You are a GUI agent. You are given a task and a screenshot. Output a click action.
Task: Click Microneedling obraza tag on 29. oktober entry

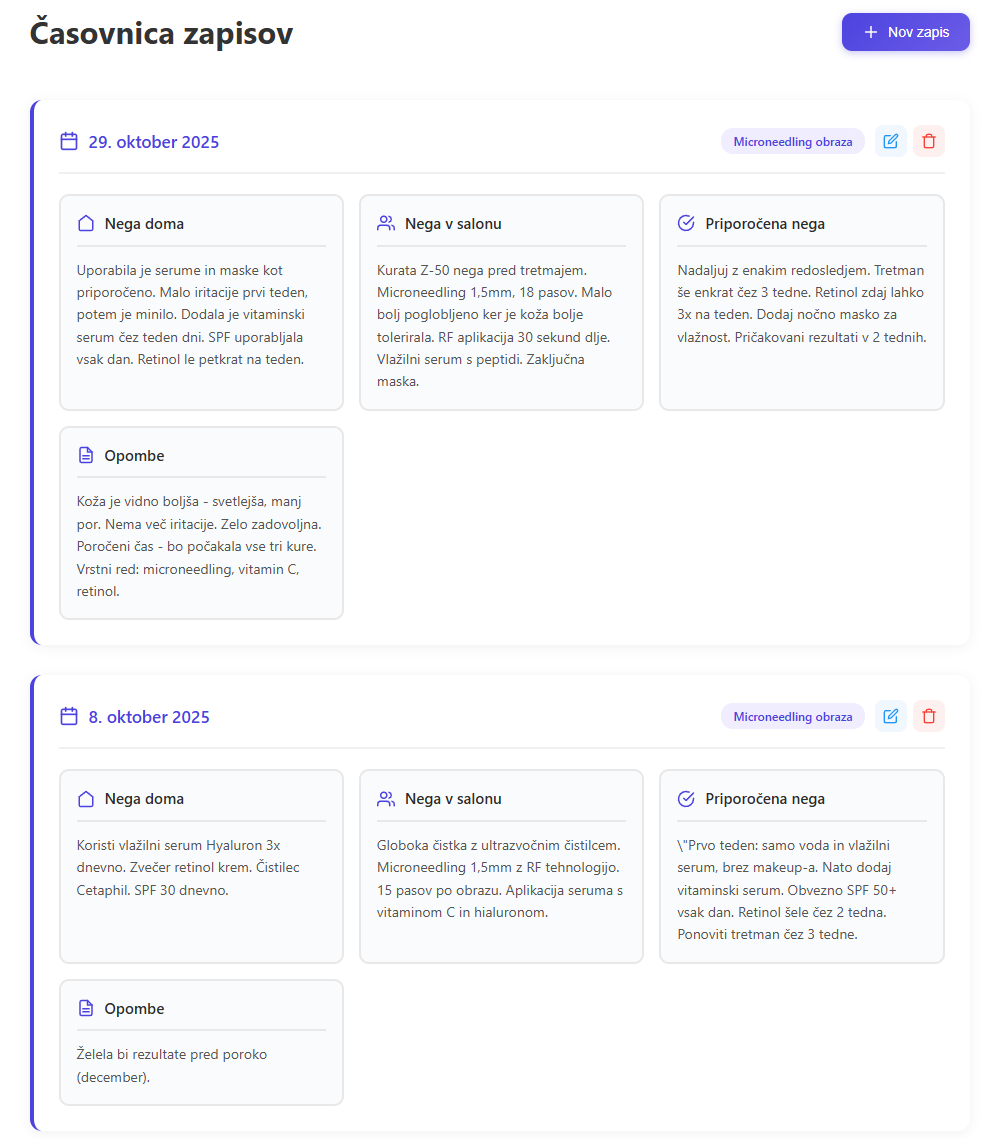point(793,142)
